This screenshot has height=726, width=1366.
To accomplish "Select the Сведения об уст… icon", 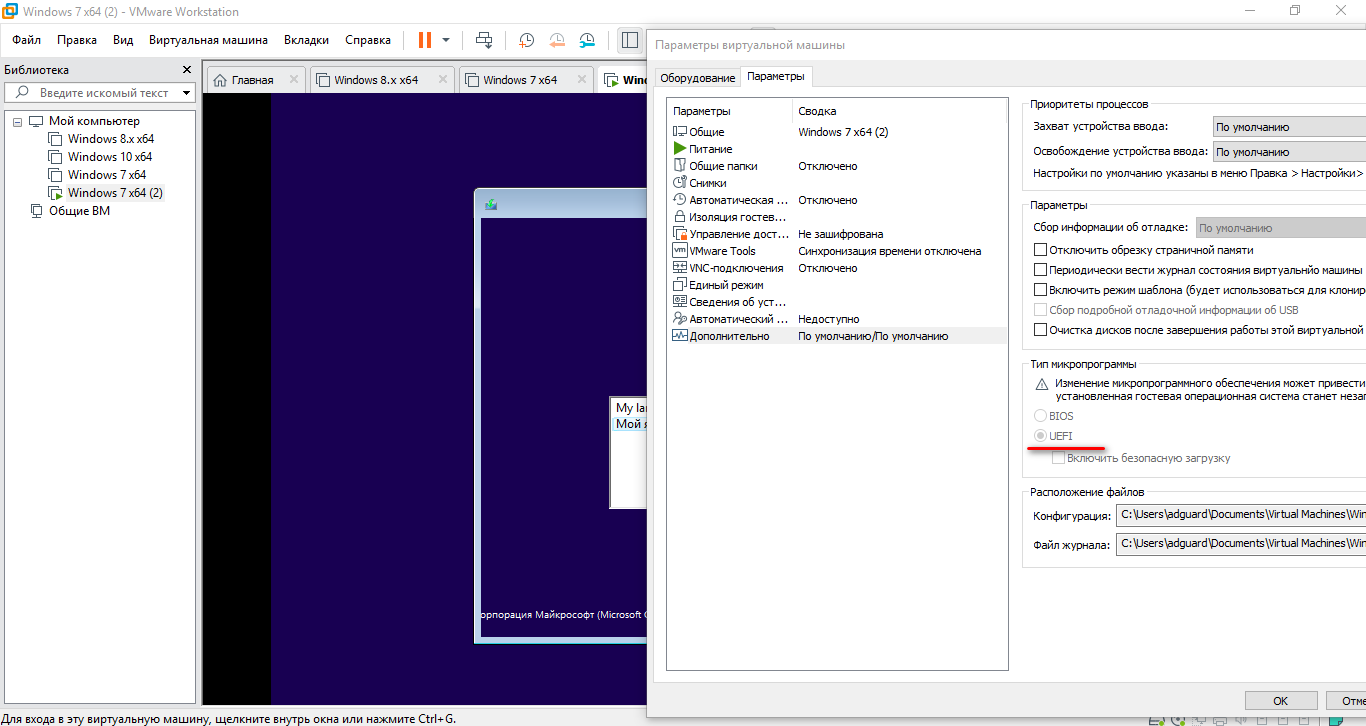I will (680, 302).
